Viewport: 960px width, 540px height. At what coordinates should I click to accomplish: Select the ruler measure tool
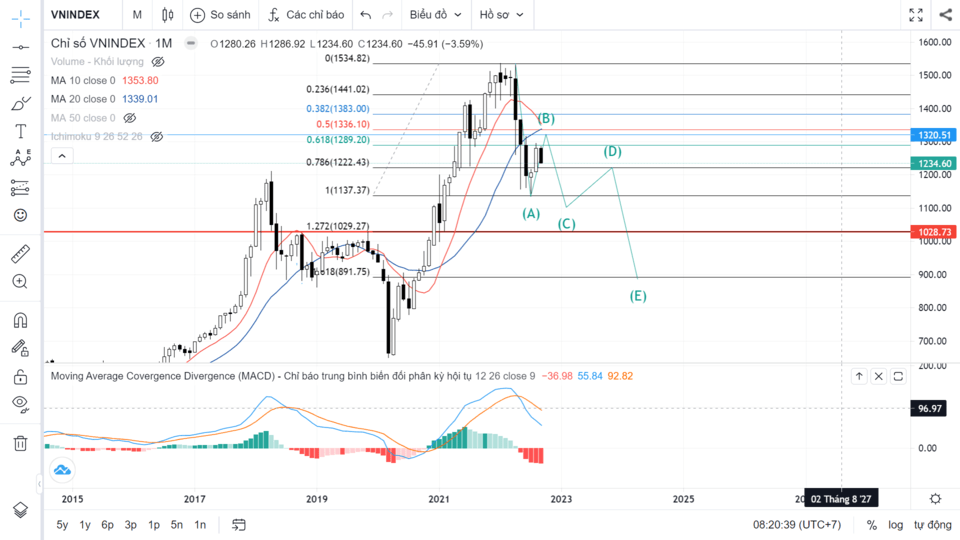click(20, 253)
